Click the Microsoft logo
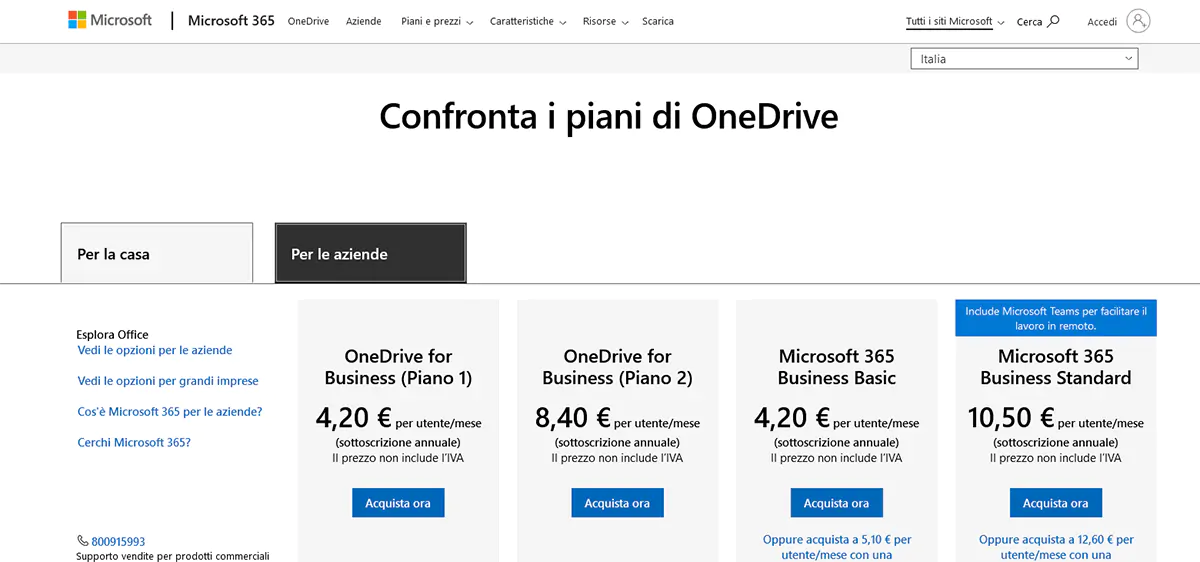The image size is (1200, 562). point(110,20)
